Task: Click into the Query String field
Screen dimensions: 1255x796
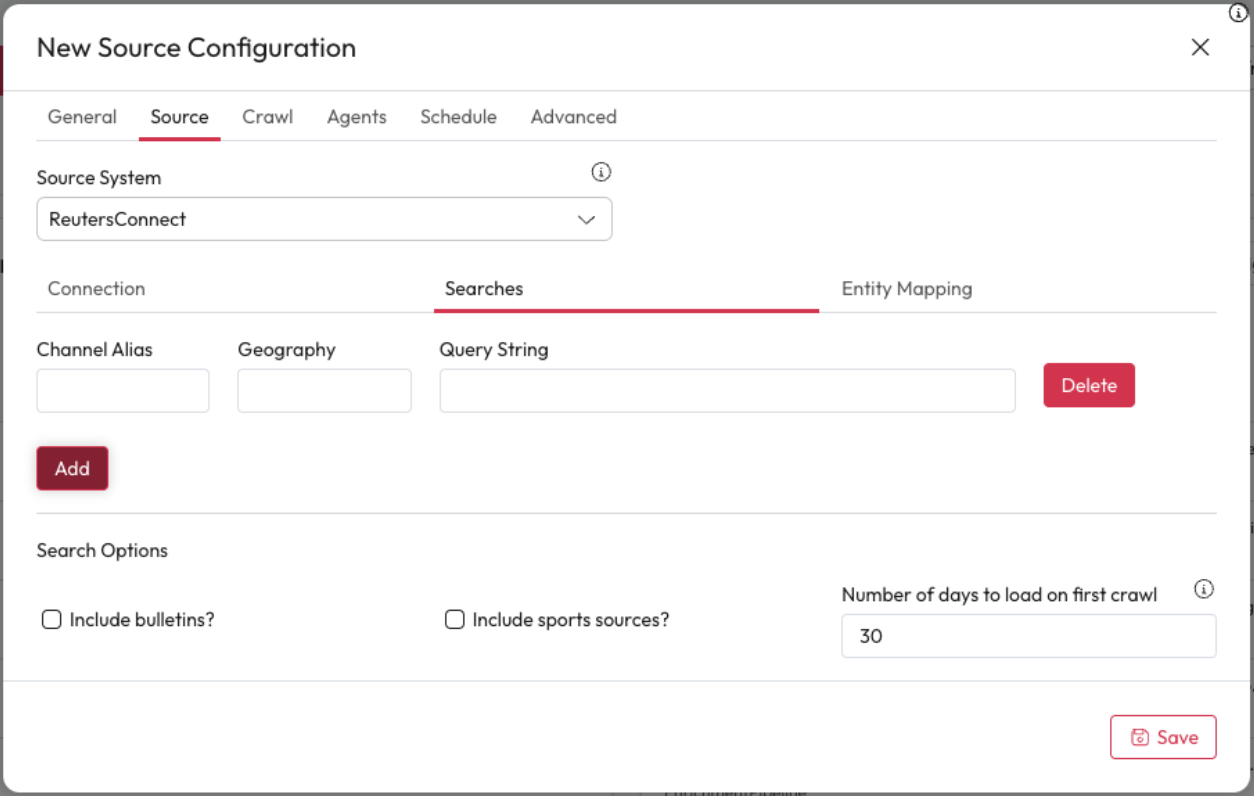Action: coord(727,391)
